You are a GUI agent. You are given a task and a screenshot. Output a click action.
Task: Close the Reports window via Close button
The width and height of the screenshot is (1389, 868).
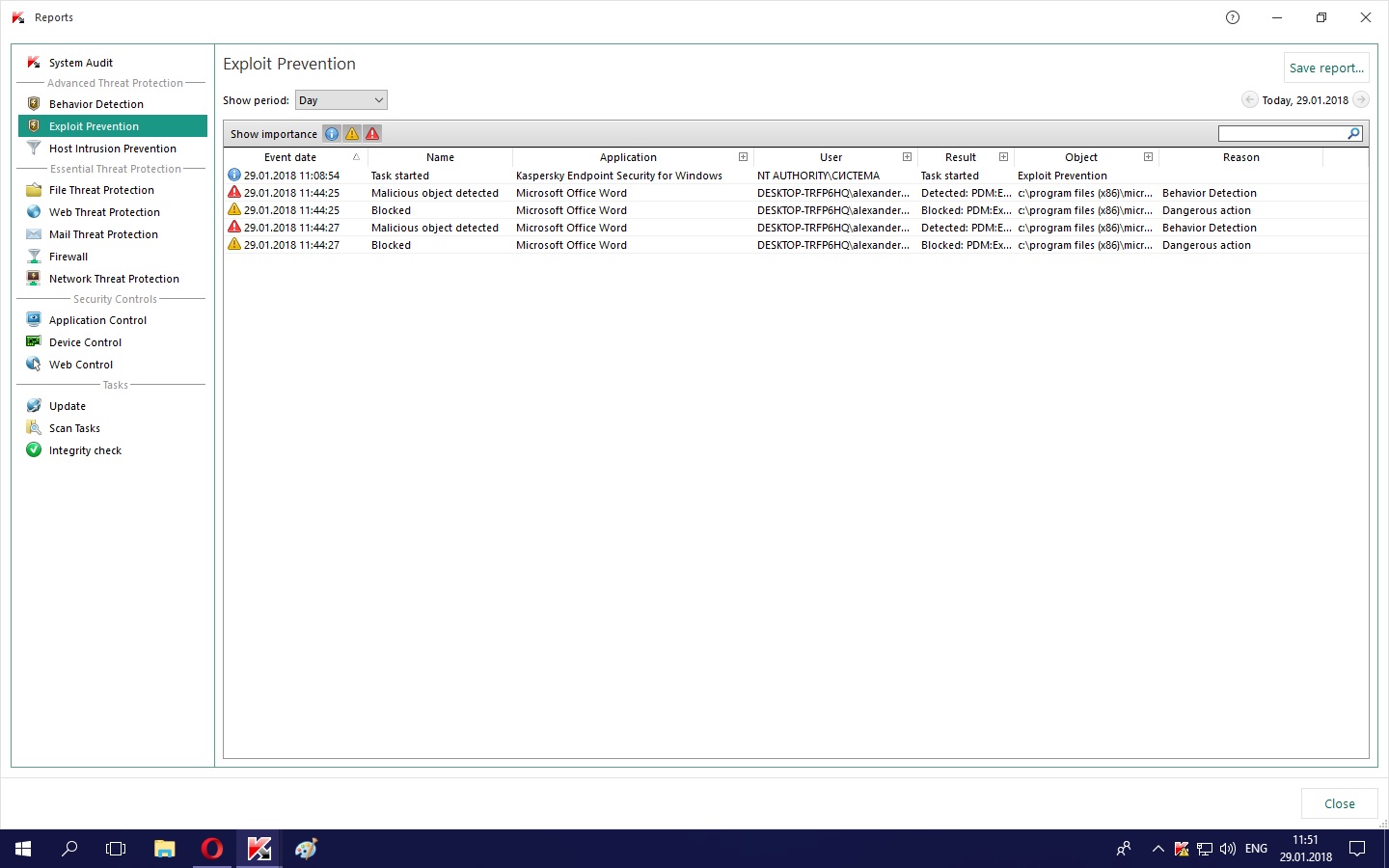coord(1339,803)
